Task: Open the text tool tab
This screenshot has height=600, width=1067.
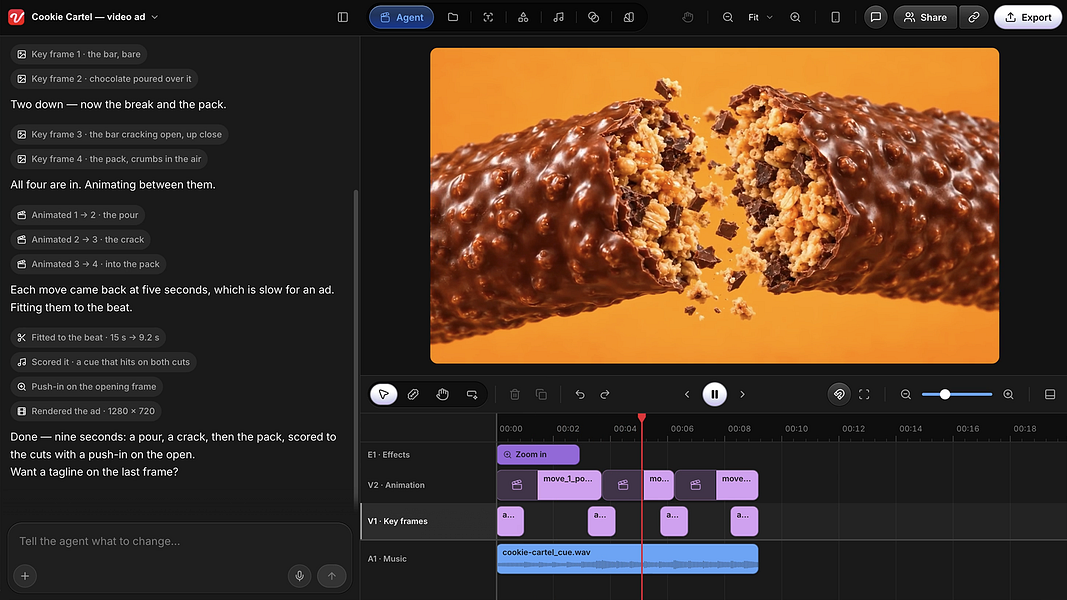Action: (488, 17)
